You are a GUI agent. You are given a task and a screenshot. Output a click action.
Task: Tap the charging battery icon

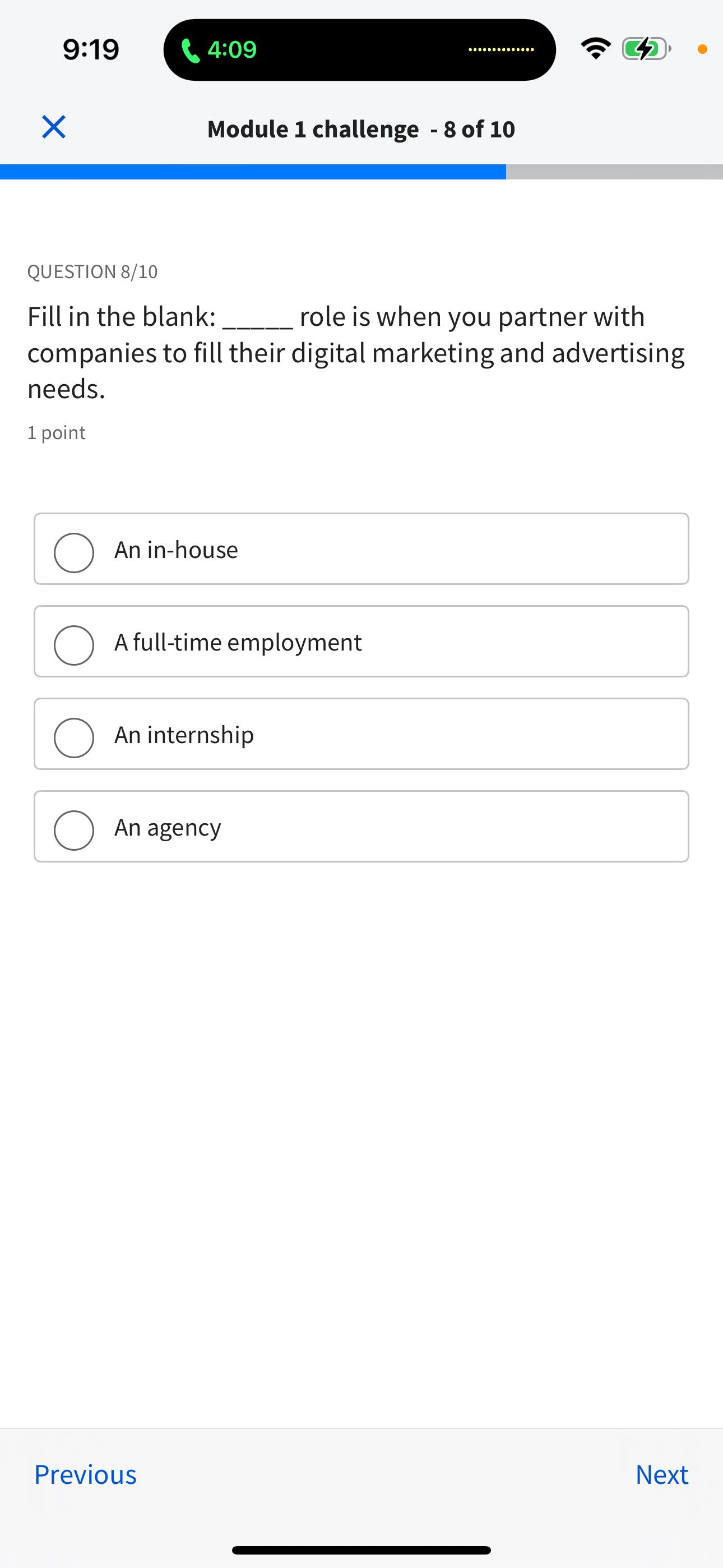644,49
